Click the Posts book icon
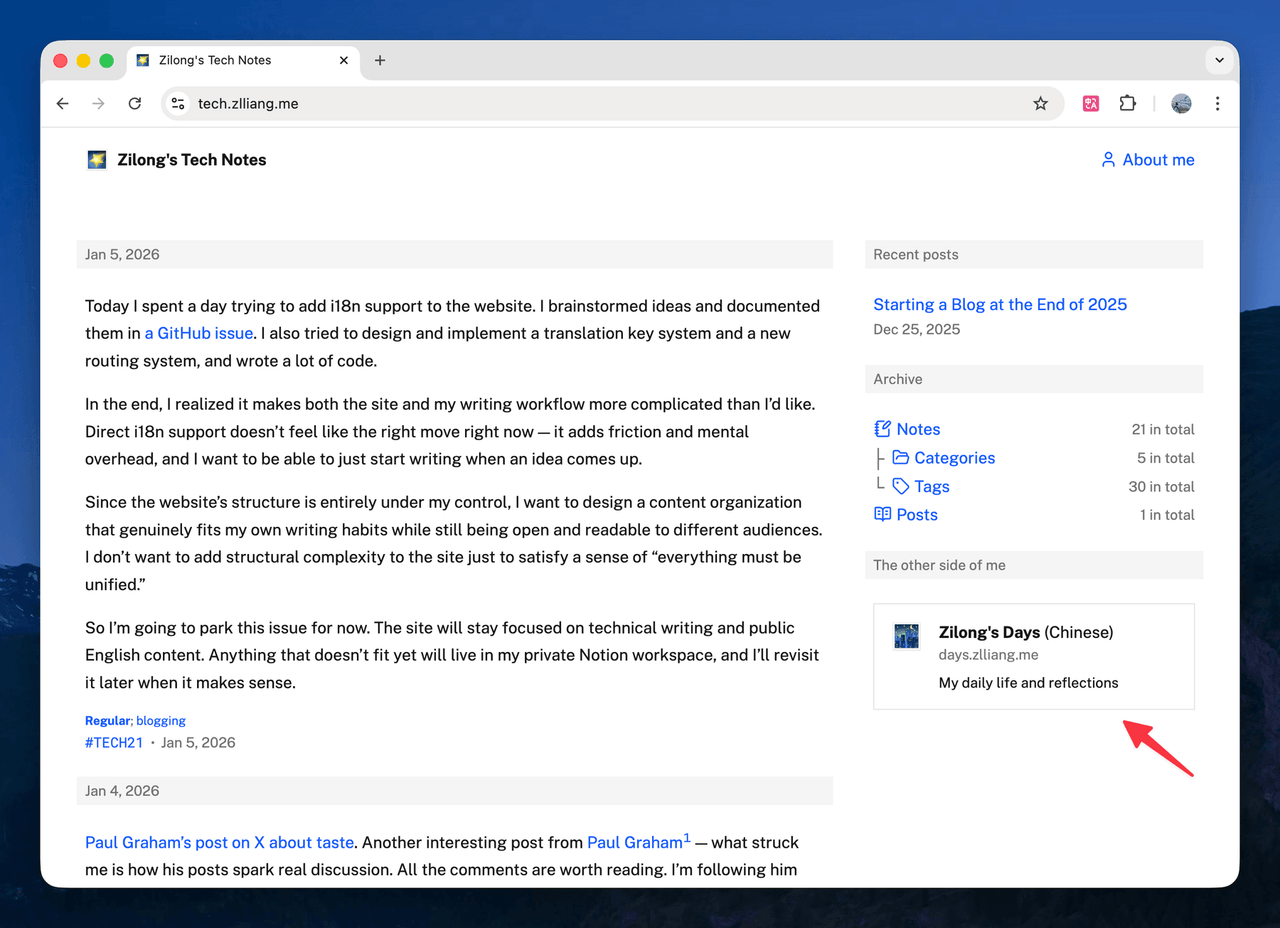1280x928 pixels. point(882,515)
